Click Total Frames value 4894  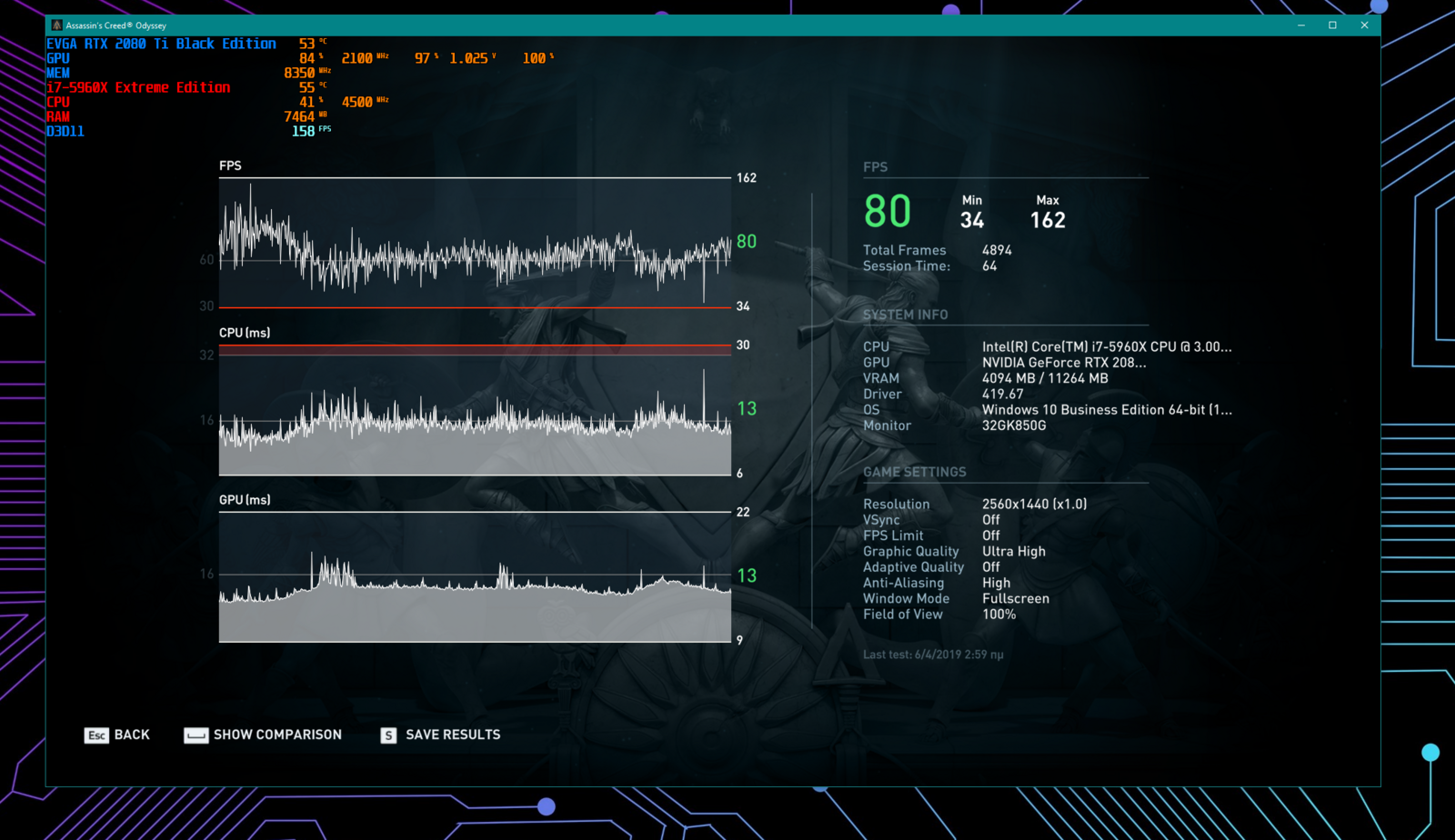(997, 250)
